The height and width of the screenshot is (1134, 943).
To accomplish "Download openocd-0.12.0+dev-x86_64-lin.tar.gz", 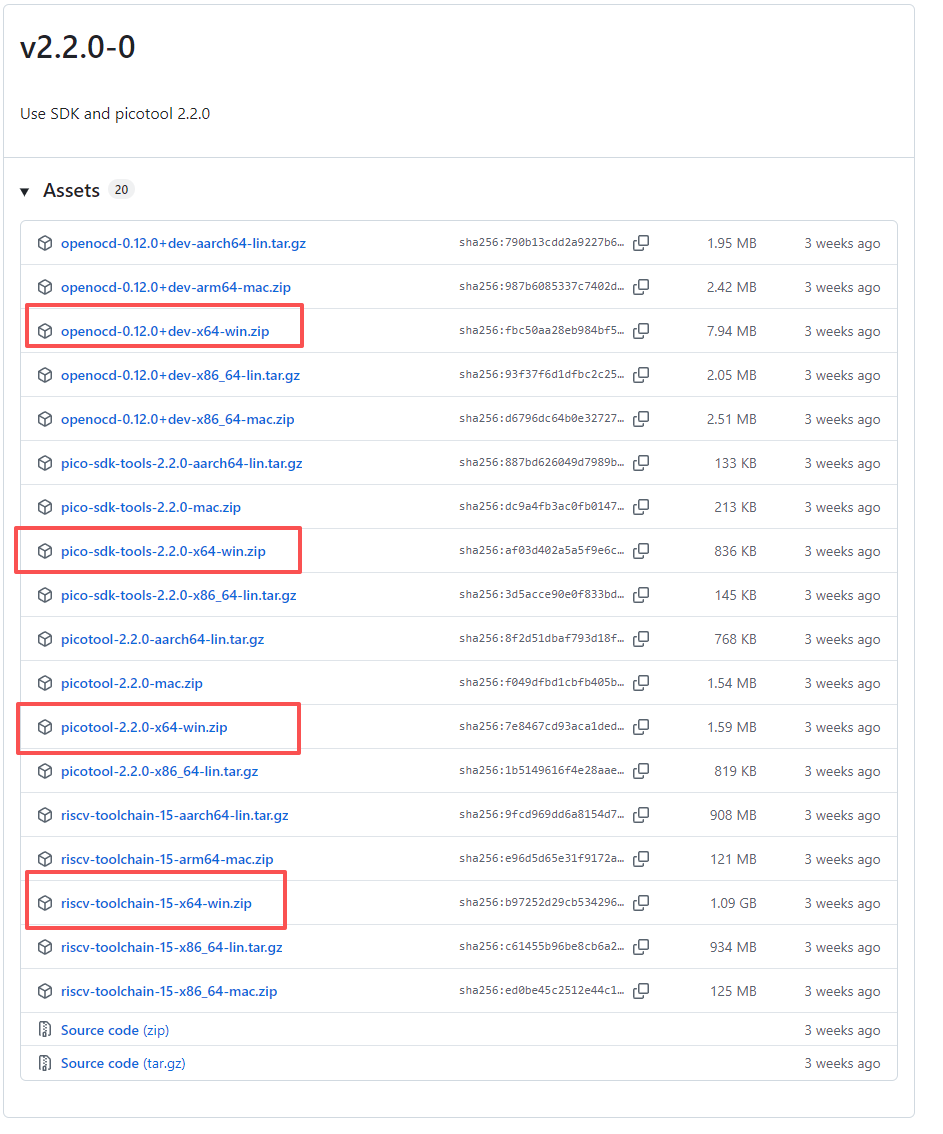I will (x=180, y=375).
